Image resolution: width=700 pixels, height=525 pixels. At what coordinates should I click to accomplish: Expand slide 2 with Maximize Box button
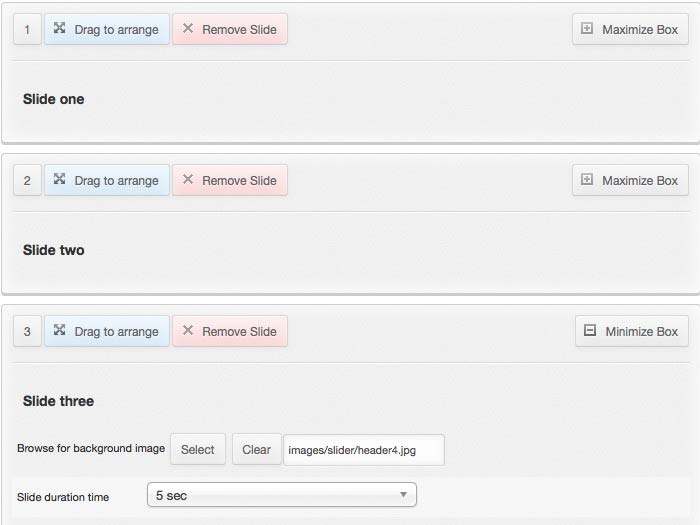631,180
